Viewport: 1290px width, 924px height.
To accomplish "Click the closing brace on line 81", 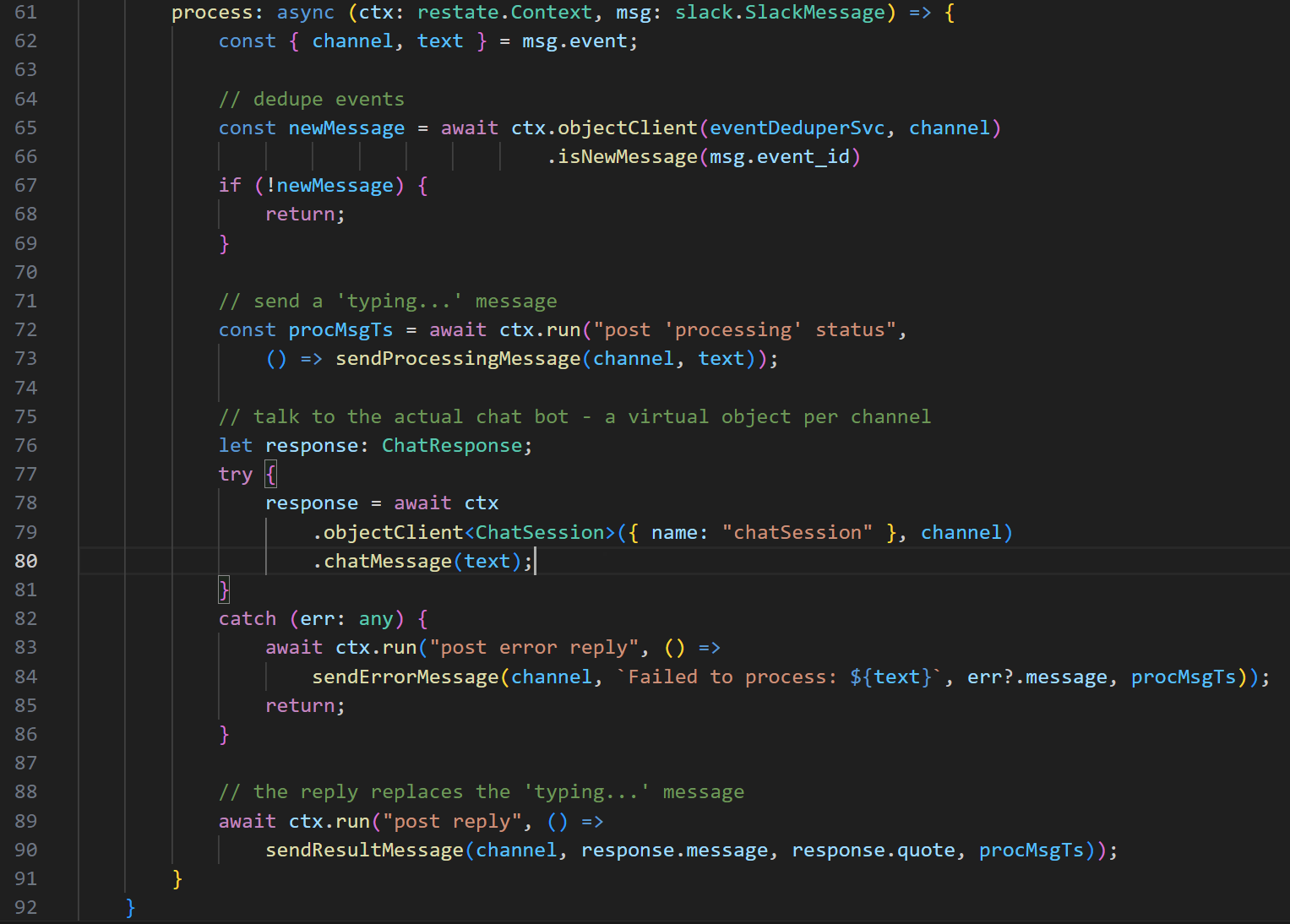I will (224, 590).
